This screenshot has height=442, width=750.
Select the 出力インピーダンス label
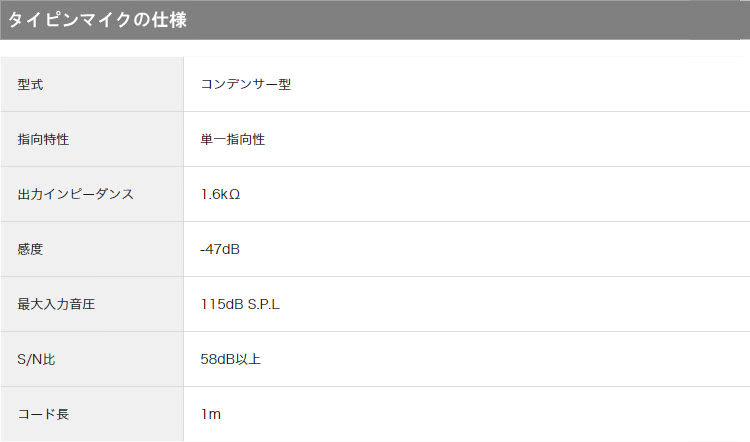click(x=76, y=194)
